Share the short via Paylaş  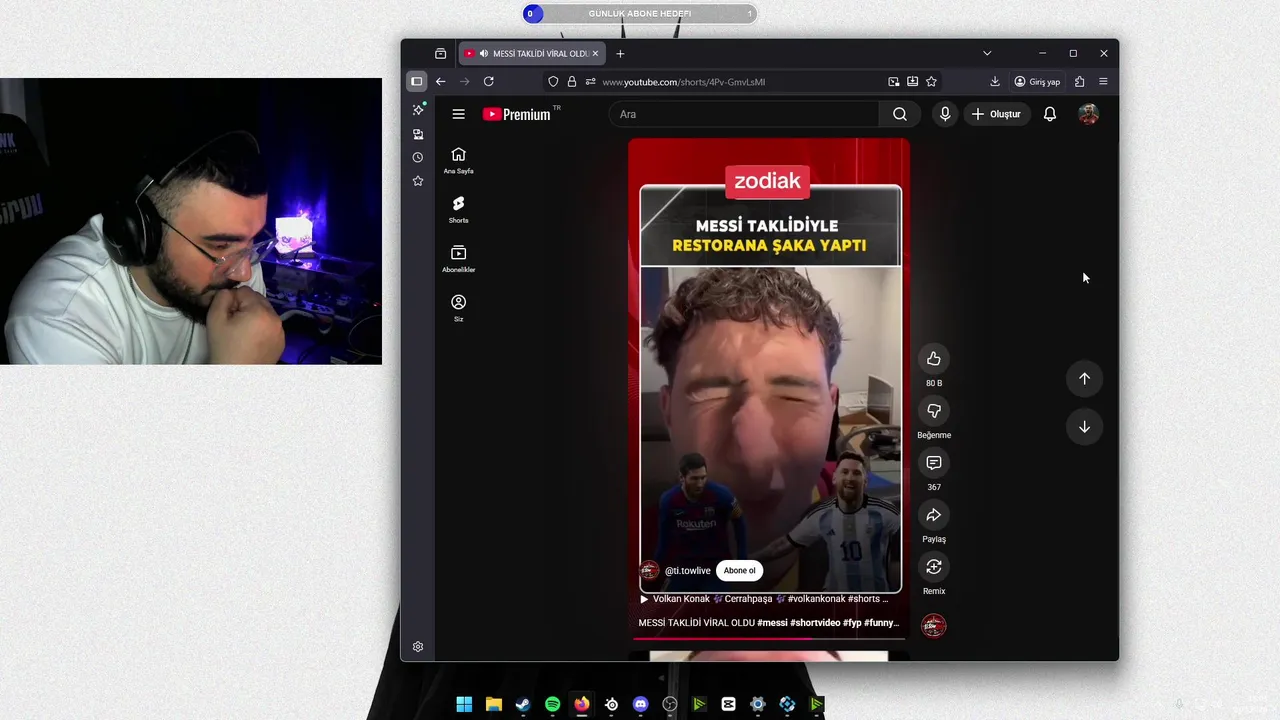(933, 515)
